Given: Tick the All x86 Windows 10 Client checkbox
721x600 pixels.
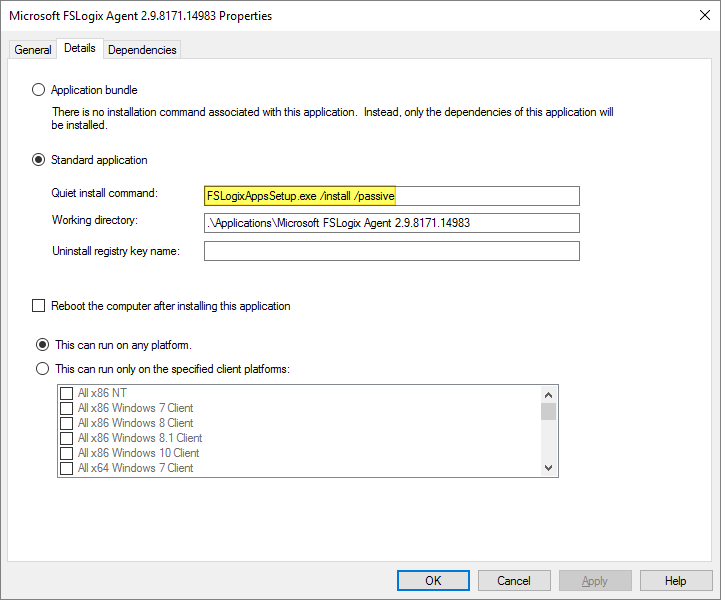Looking at the screenshot, I should point(67,454).
